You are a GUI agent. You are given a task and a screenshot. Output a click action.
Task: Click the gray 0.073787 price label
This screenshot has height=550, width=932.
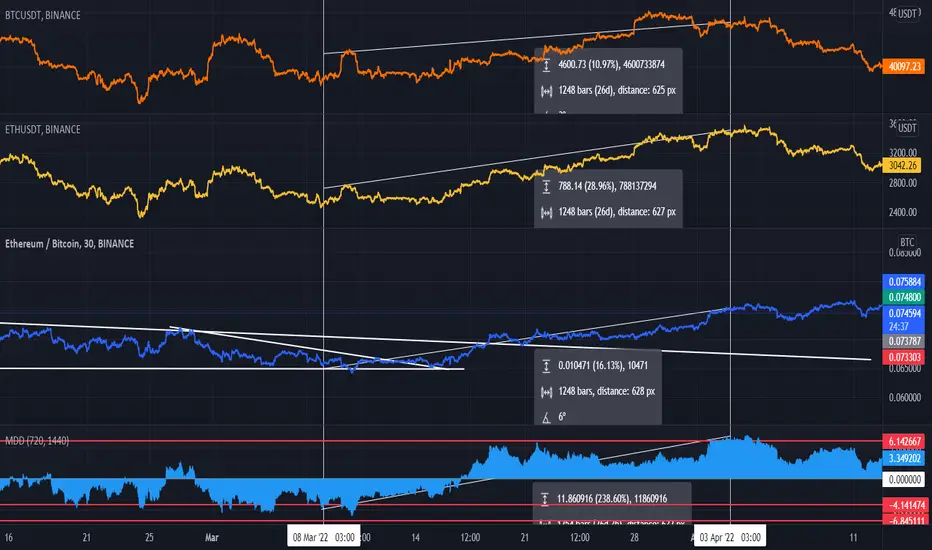(x=903, y=341)
